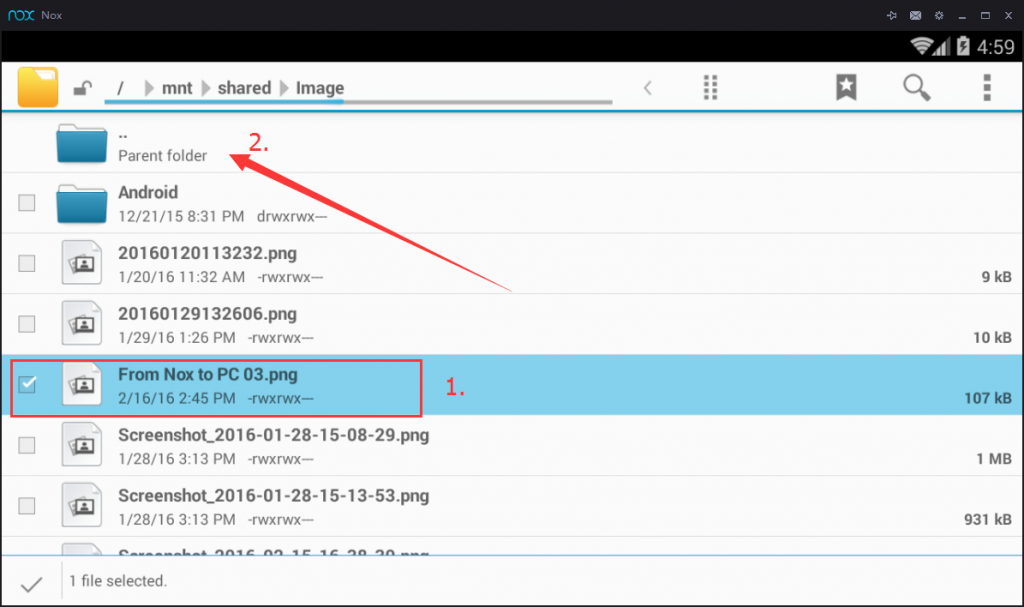Check the 20160129132606.png checkbox
Image resolution: width=1024 pixels, height=607 pixels.
click(27, 324)
